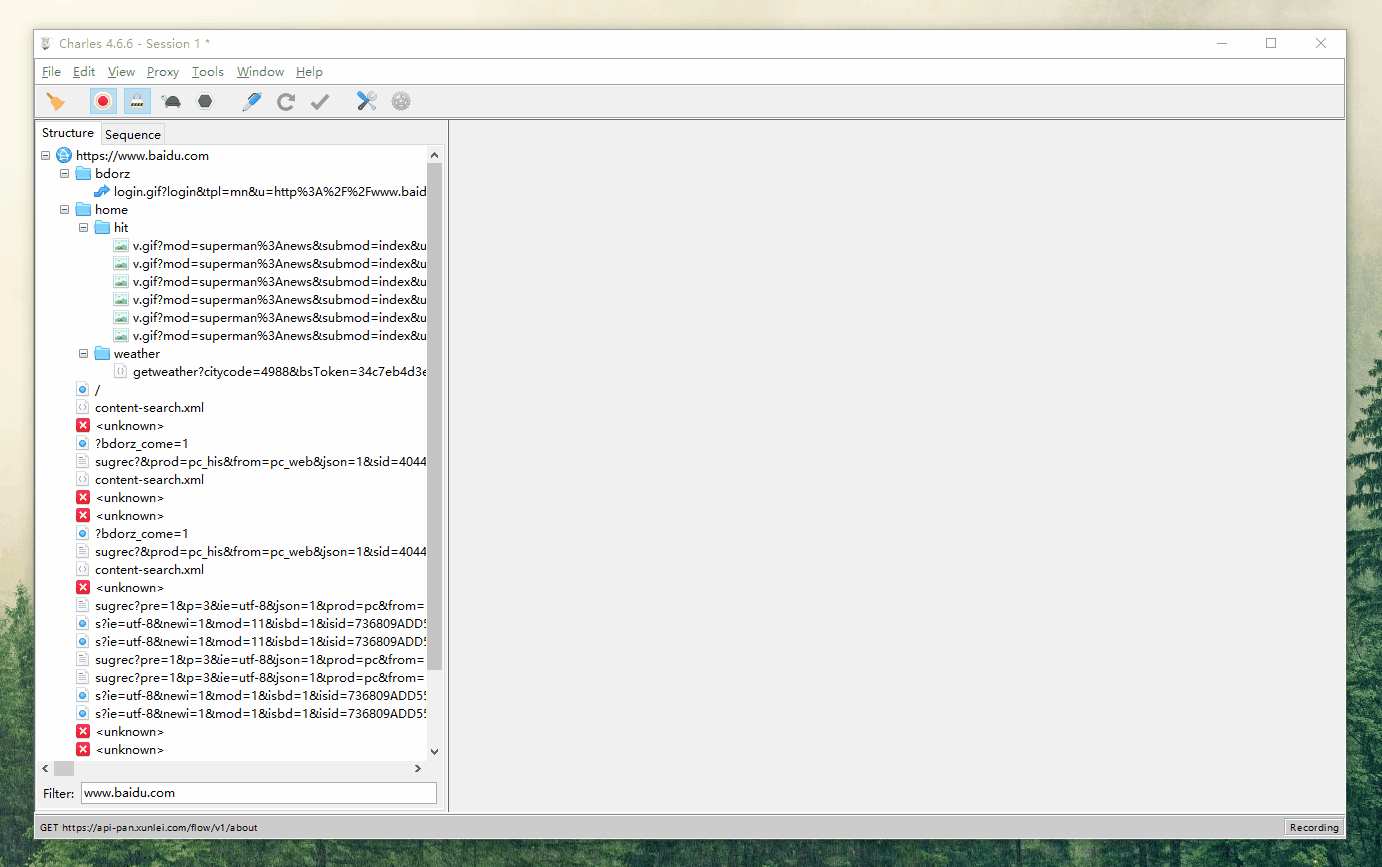Click the tree's vertical scrollbar thumb

434,416
